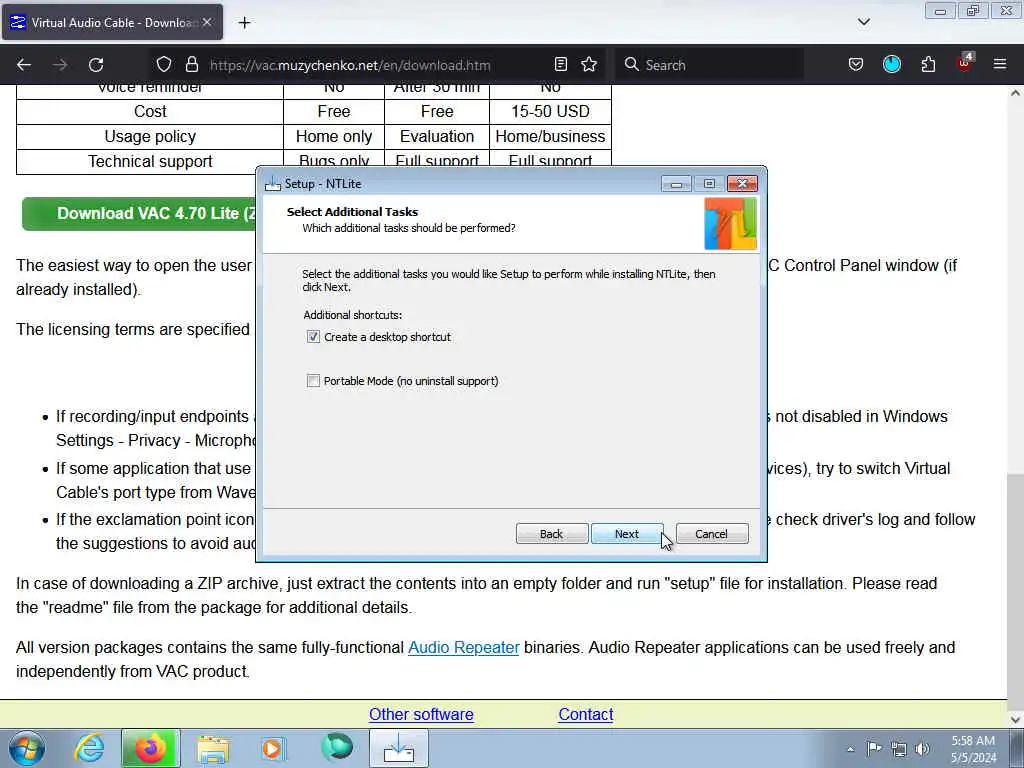The image size is (1024, 768).
Task: Show hidden tray icons
Action: 850,749
